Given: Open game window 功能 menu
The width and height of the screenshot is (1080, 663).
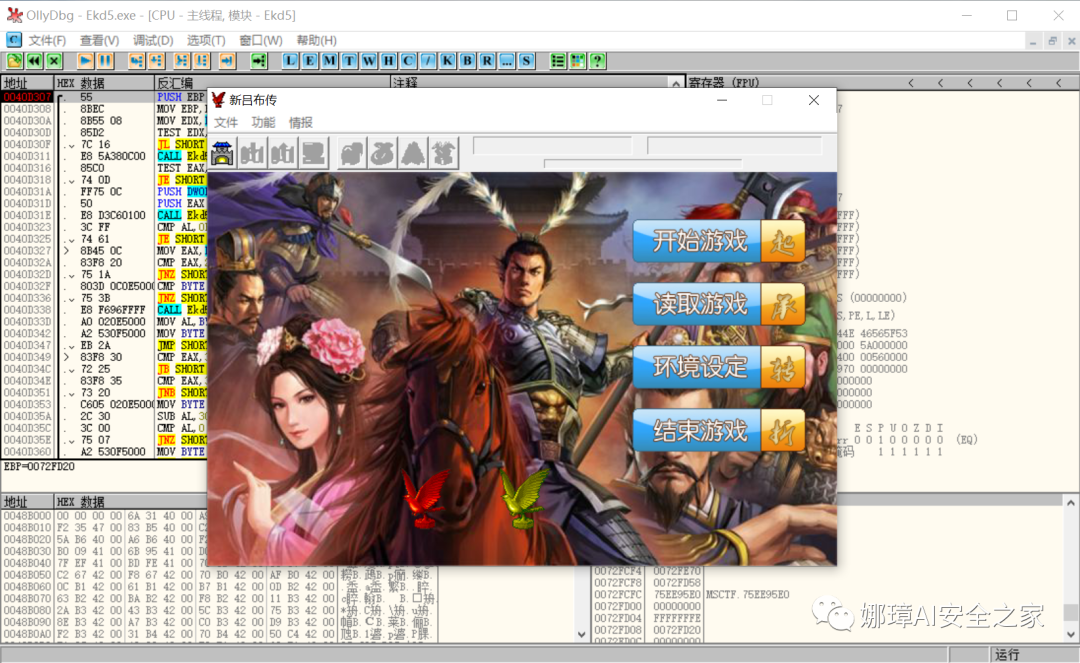Looking at the screenshot, I should 263,123.
